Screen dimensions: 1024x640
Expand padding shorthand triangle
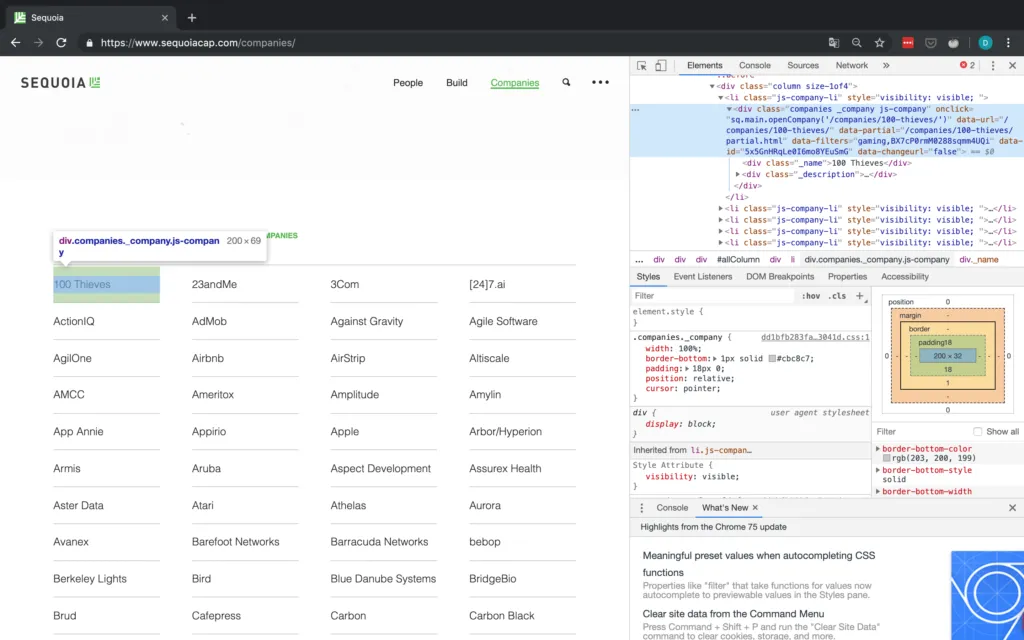(x=686, y=368)
